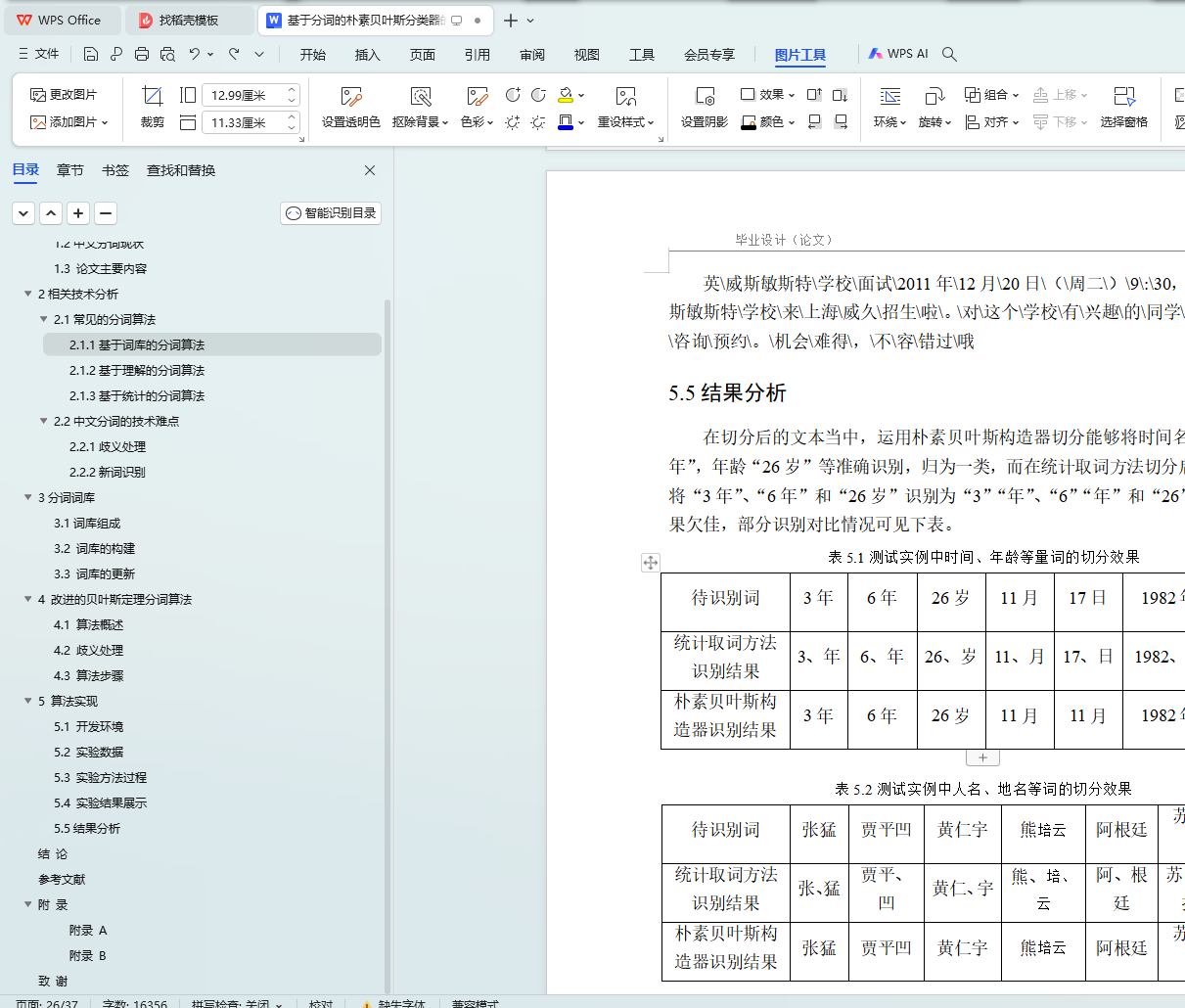Nudge shadow up icon
Screen dimensions: 1185x1008
(814, 95)
